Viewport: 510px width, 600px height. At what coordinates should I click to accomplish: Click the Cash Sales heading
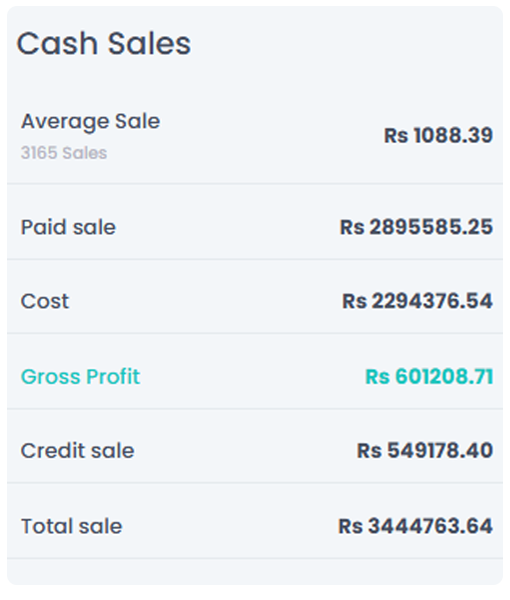coord(103,44)
